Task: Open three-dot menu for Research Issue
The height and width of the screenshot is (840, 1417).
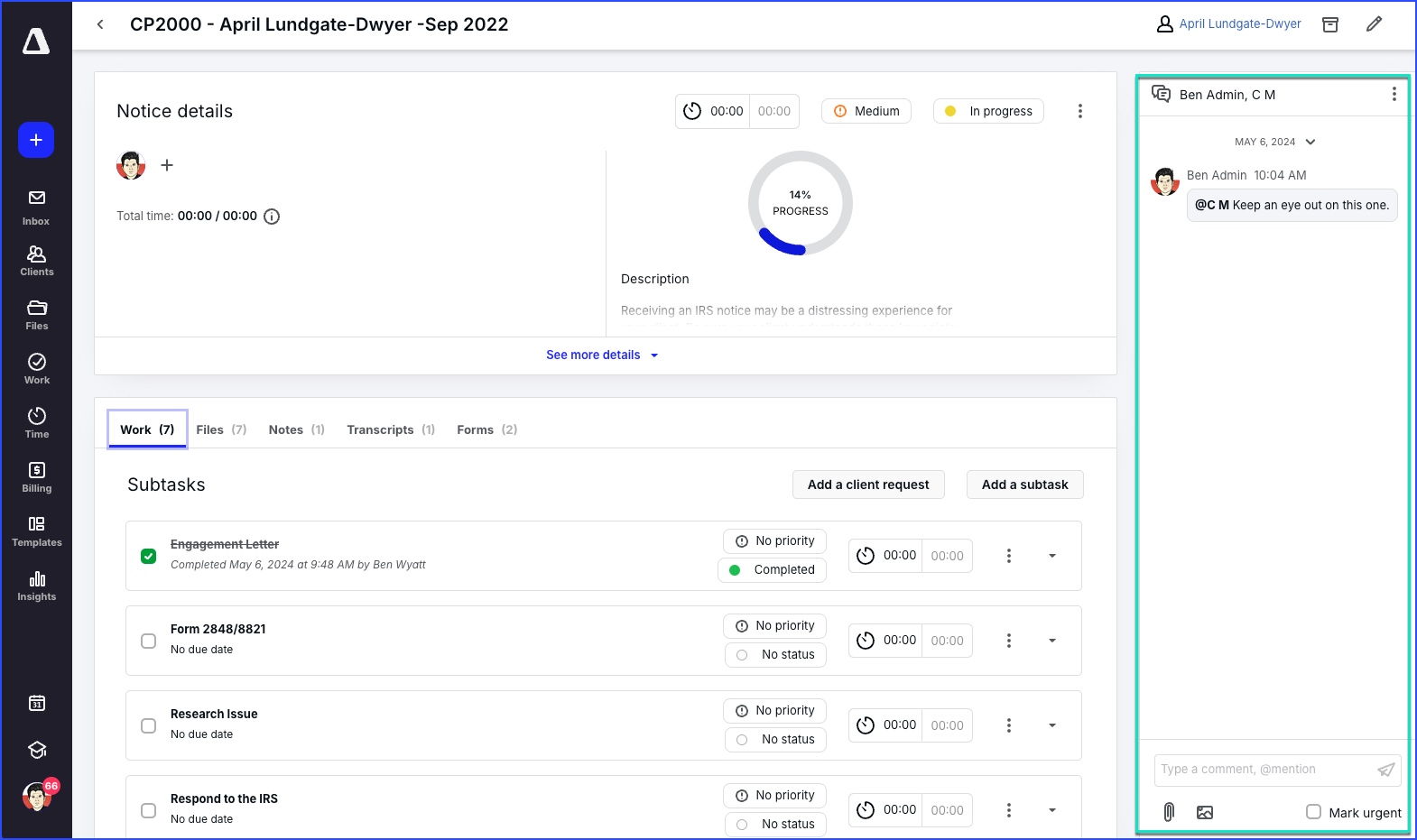Action: (1009, 725)
